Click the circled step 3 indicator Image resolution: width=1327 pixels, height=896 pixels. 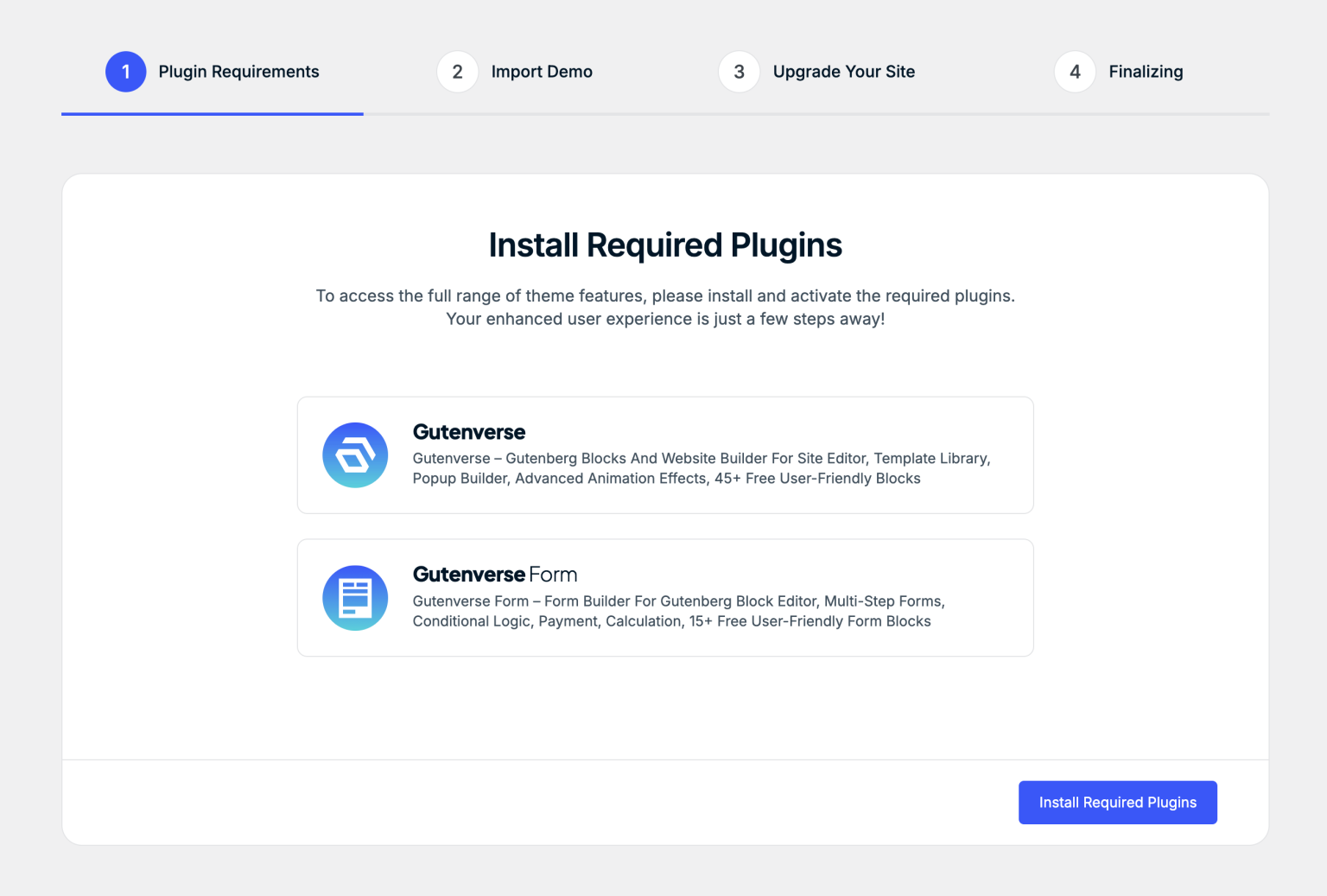pos(739,72)
